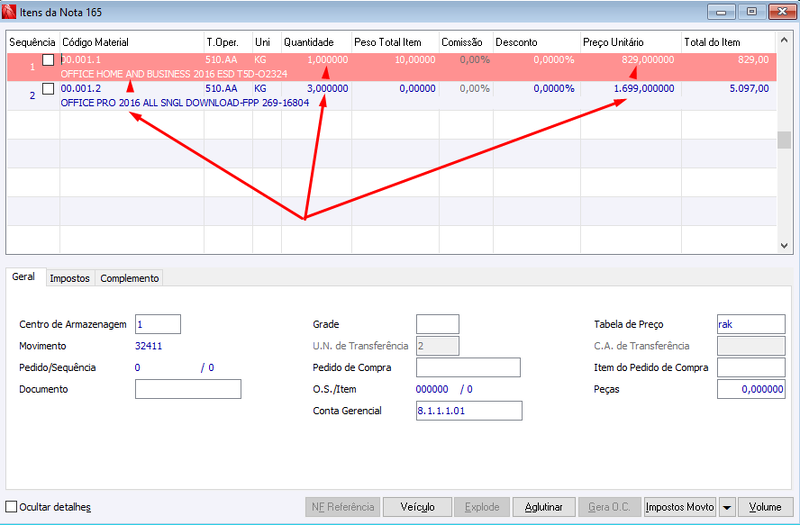The height and width of the screenshot is (525, 800).
Task: Click the grid scrollbar down arrow
Action: 784,245
